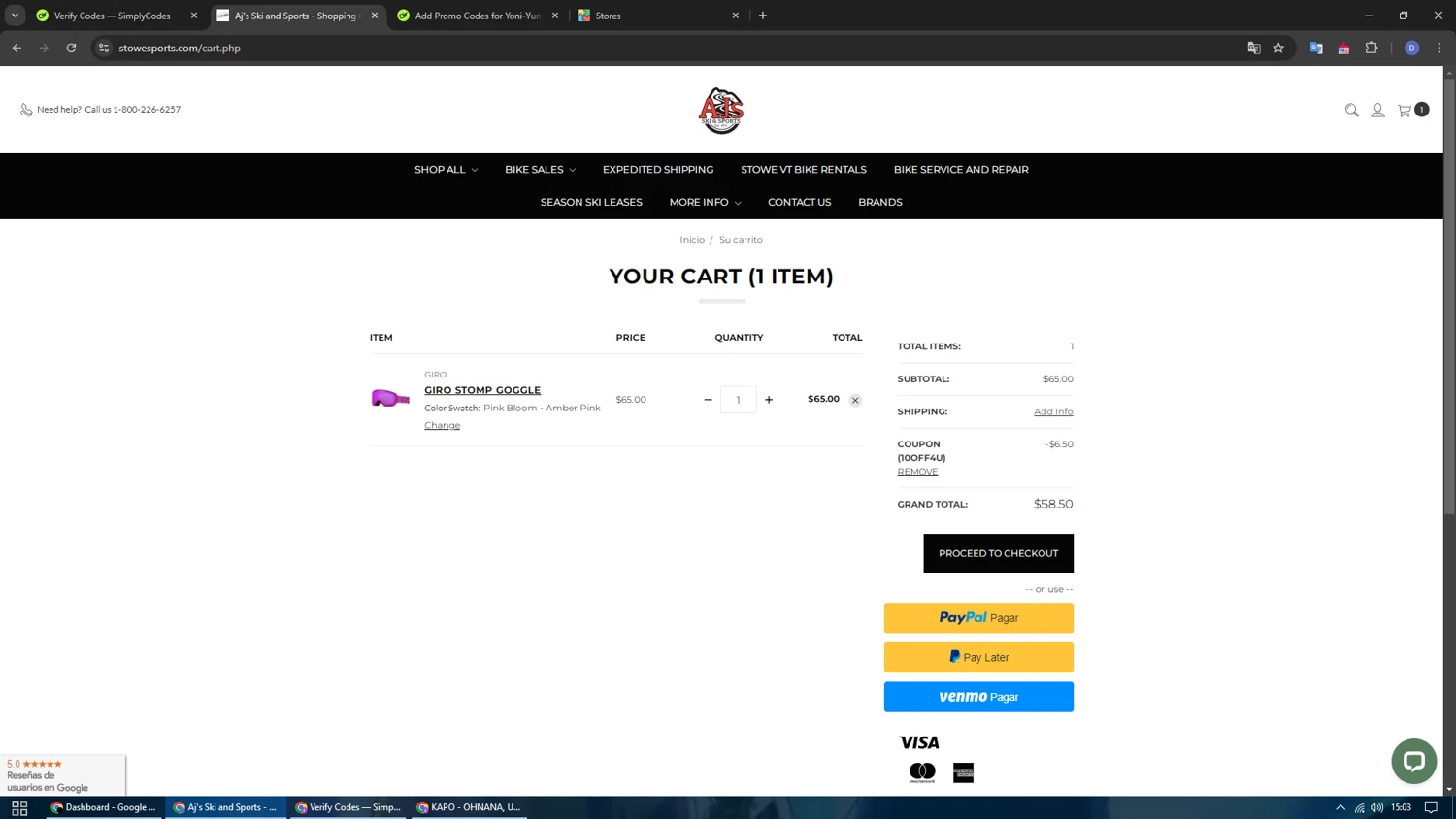Image resolution: width=1456 pixels, height=819 pixels.
Task: Click the address bar URL
Action: coord(180,48)
